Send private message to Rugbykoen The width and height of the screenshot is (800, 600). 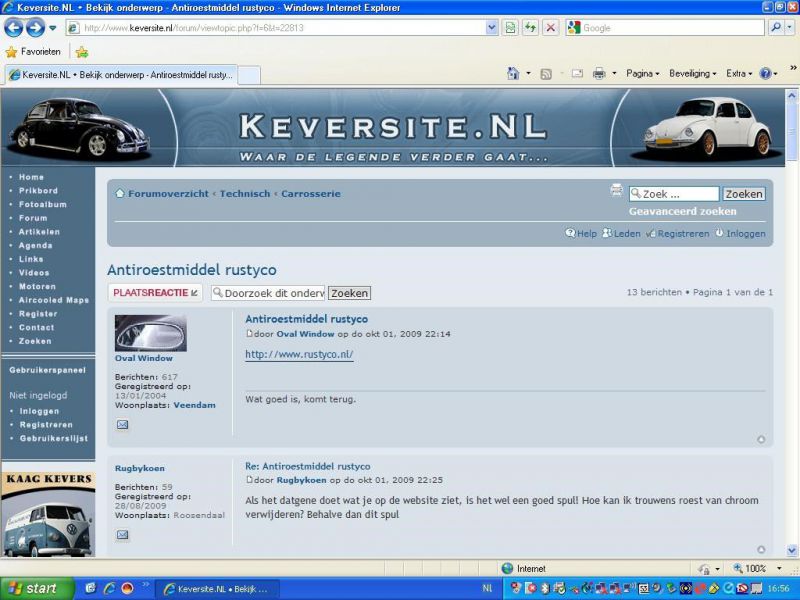pyautogui.click(x=122, y=535)
